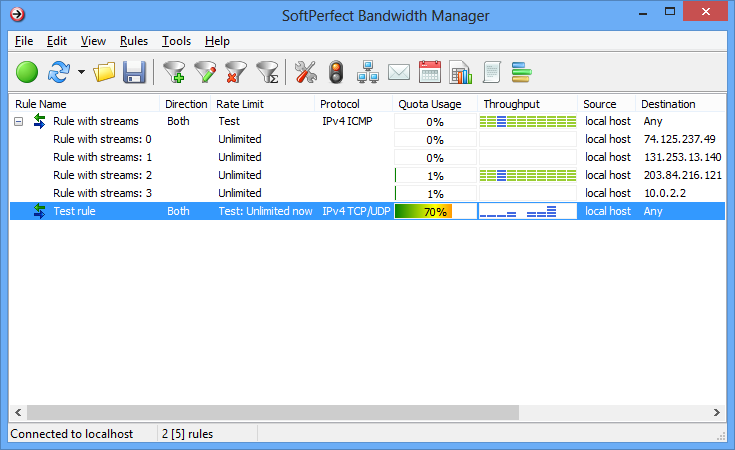Image resolution: width=735 pixels, height=450 pixels.
Task: Click the Destination column header
Action: point(680,104)
